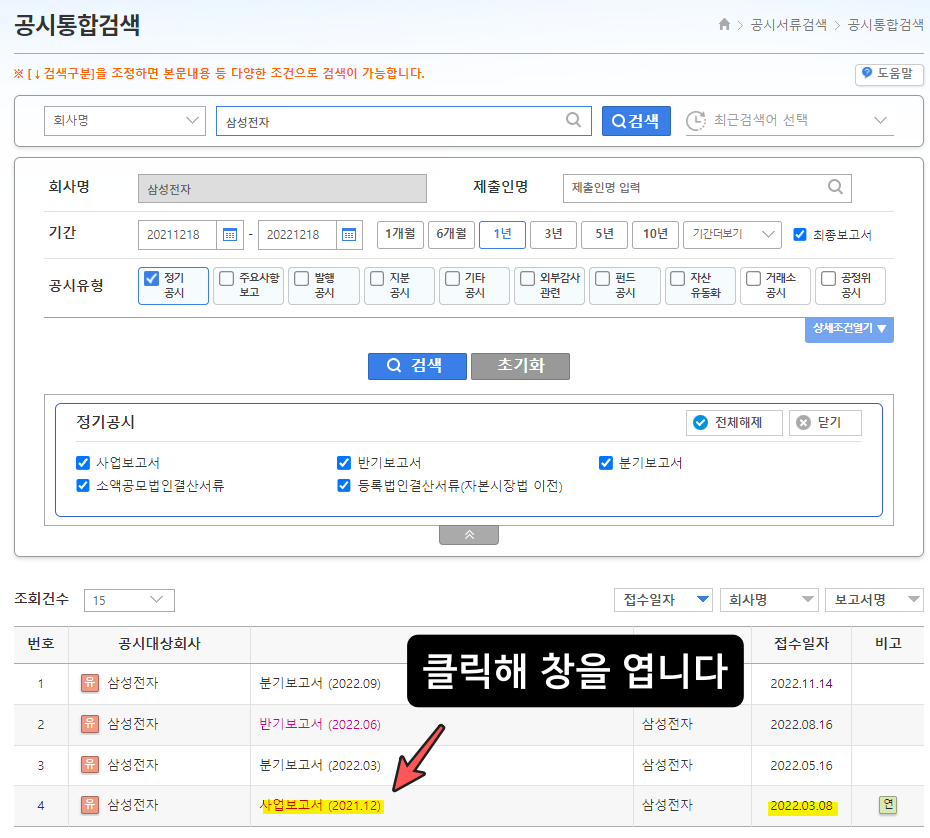Uncheck 등록법인결산서류 option
This screenshot has height=838, width=930.
tap(343, 486)
